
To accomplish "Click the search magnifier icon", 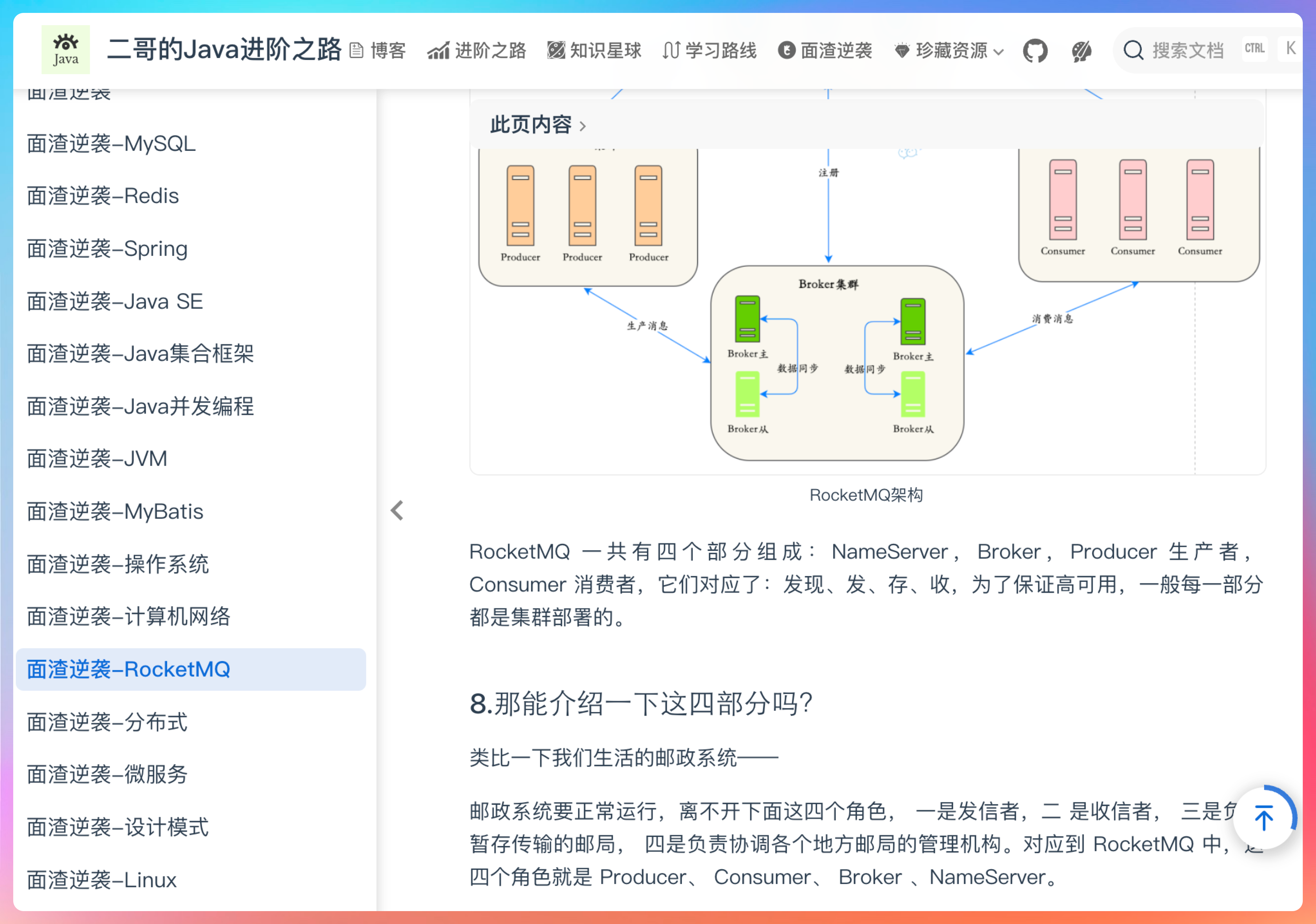I will 1133,50.
